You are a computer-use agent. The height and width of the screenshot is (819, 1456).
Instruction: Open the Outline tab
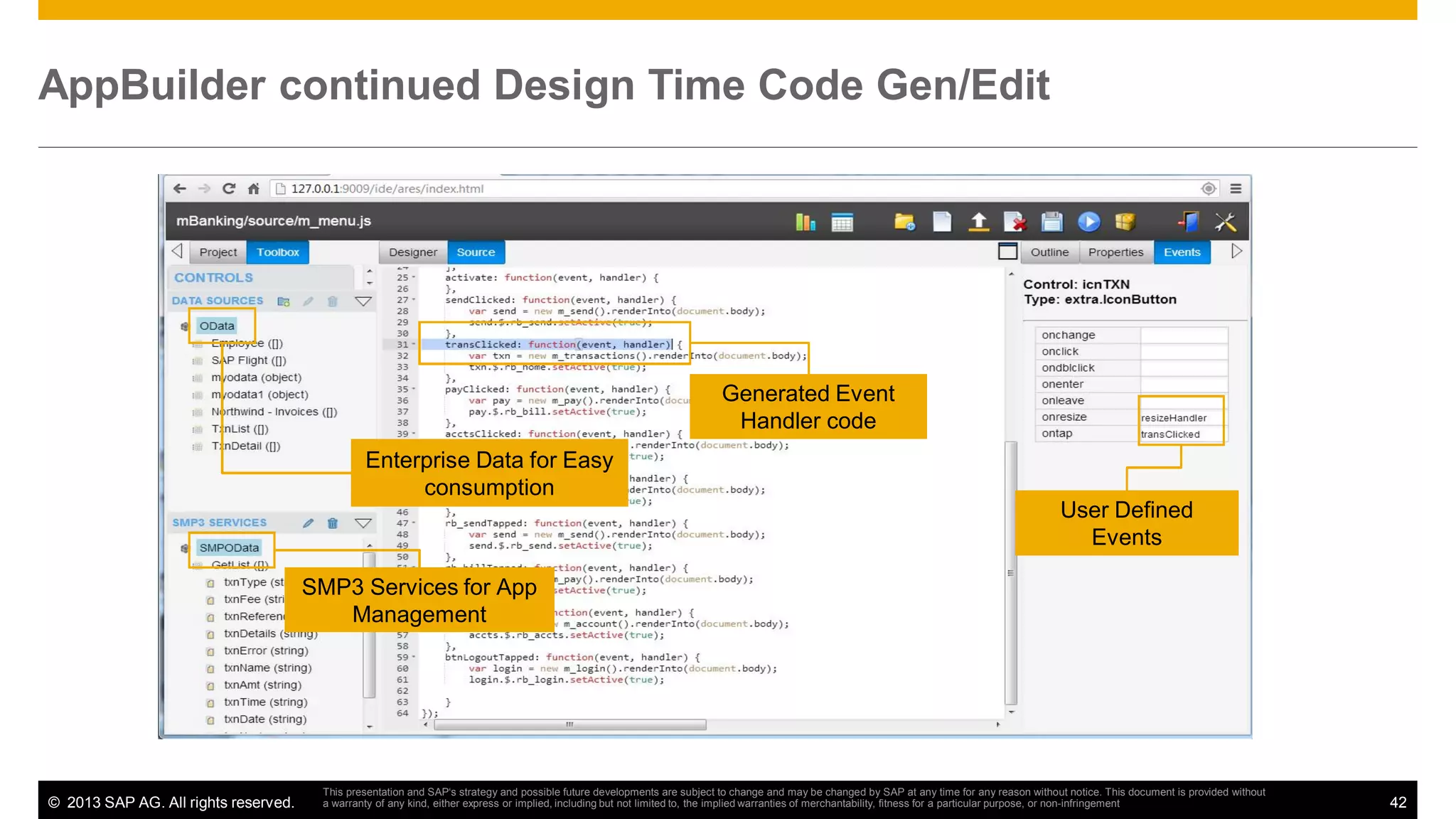pos(1050,252)
